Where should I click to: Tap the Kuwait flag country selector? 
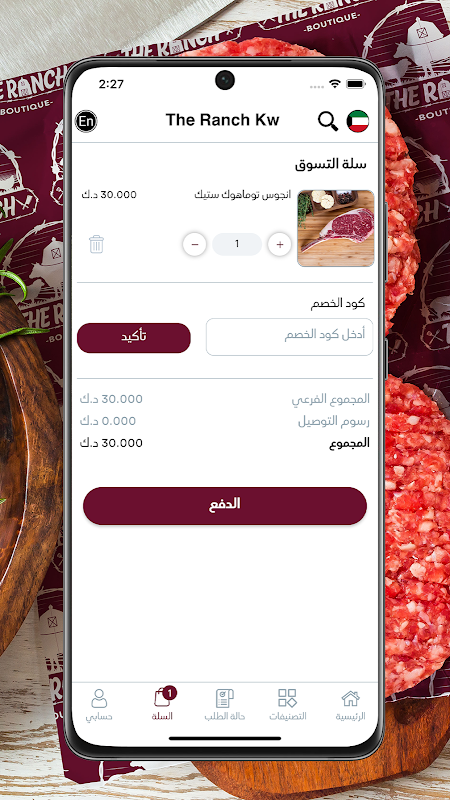pos(358,121)
